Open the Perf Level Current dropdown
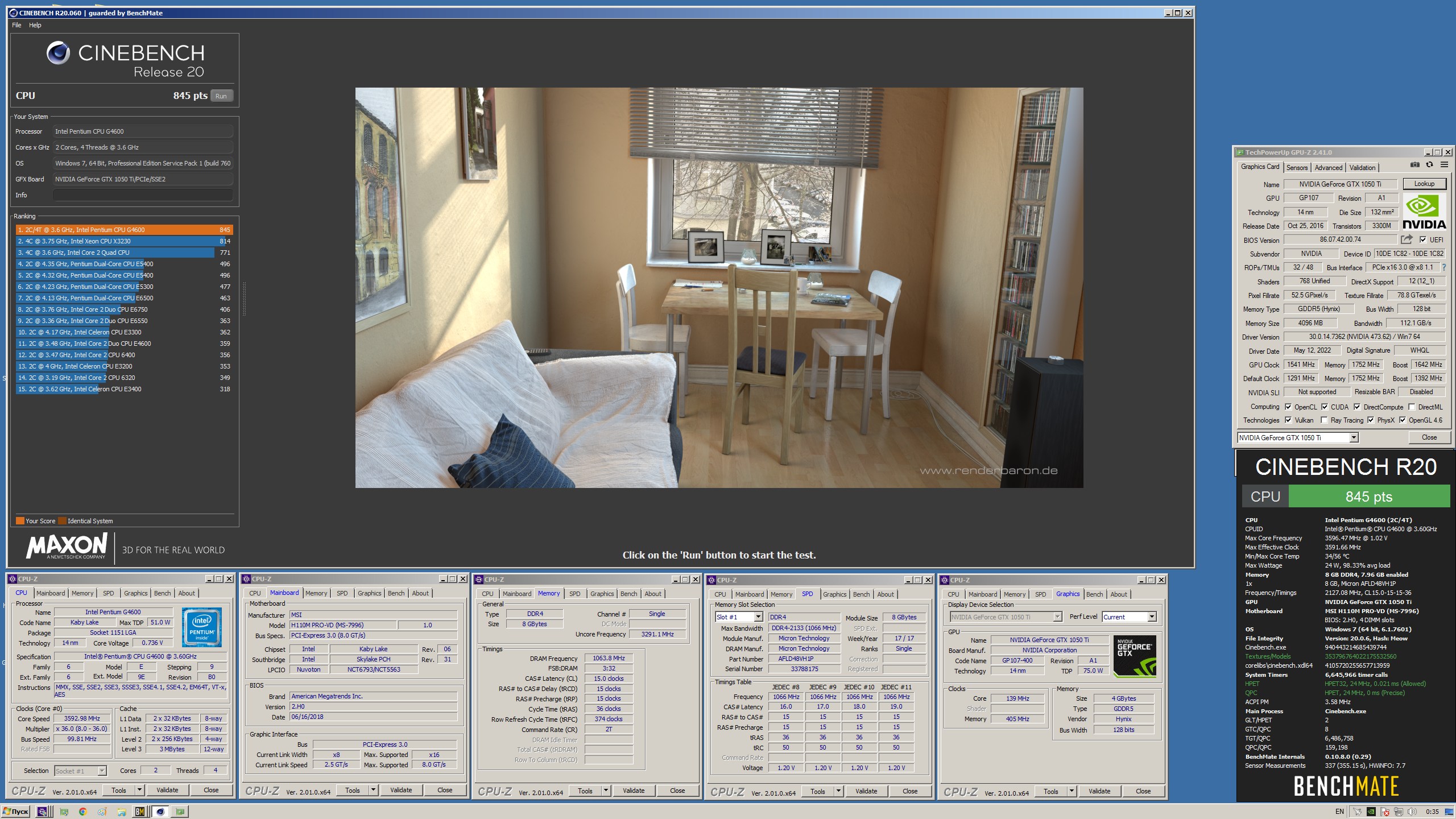Screen dimensions: 1456x819 point(1129,617)
